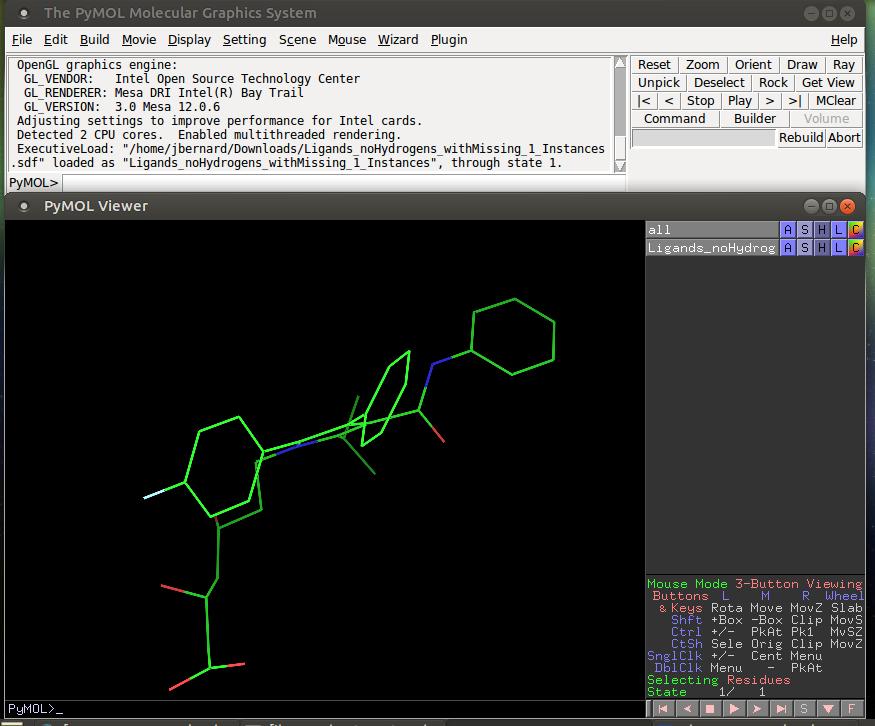The width and height of the screenshot is (875, 726).
Task: Toggle the Rock animation button
Action: click(773, 83)
